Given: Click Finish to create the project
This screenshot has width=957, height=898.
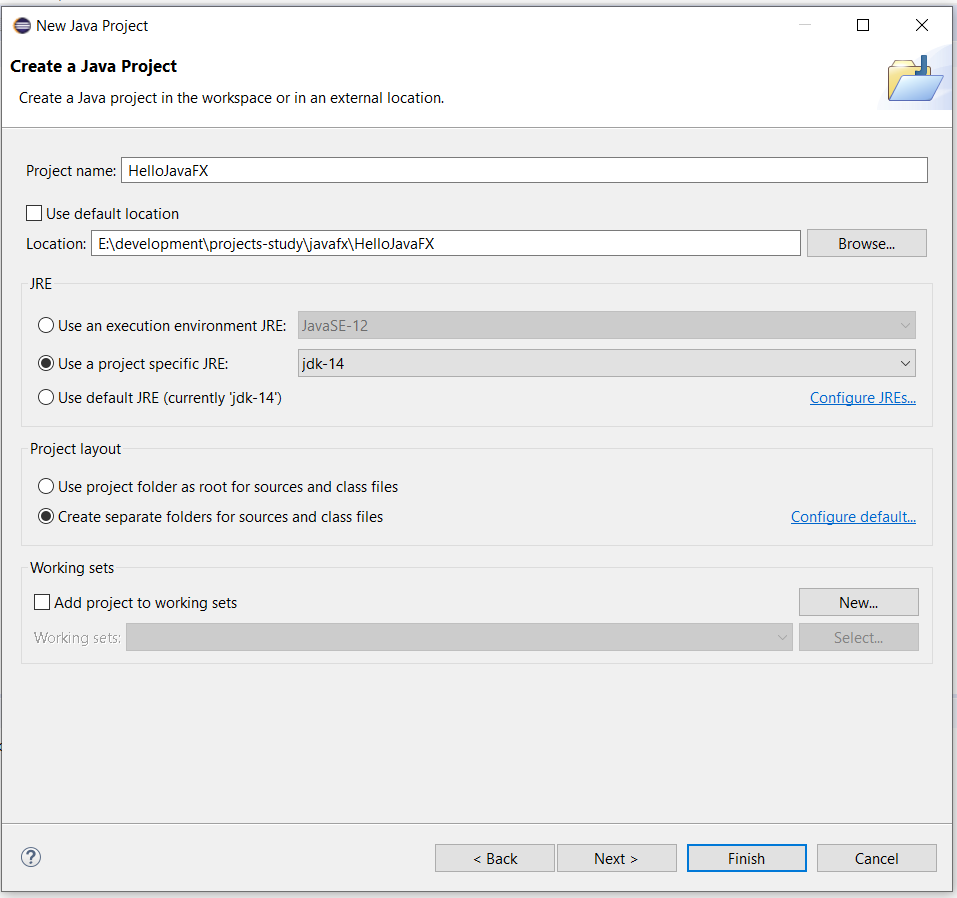Looking at the screenshot, I should pos(746,858).
